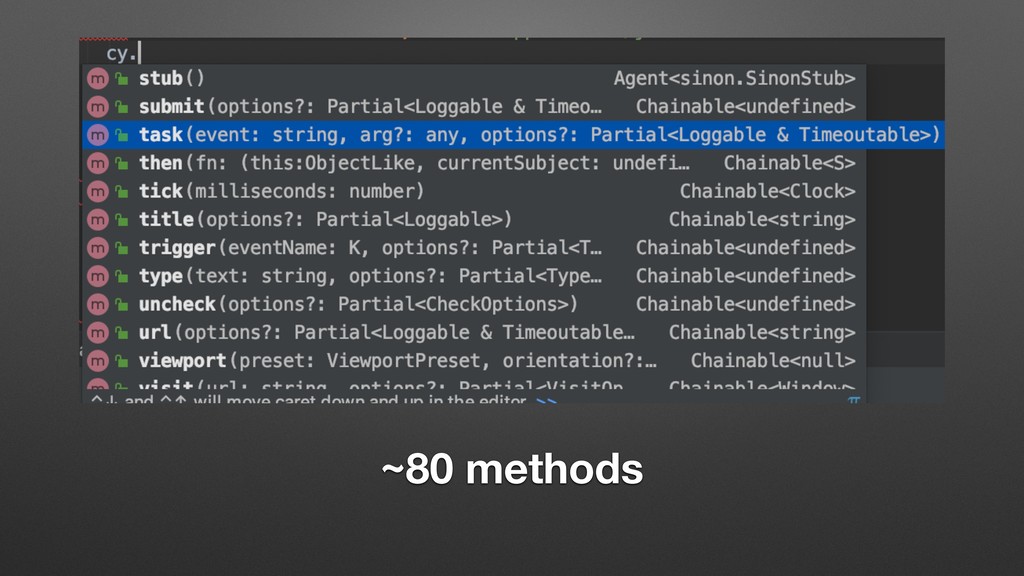Click the method icon beside tick
Screen dimensions: 1024x576
97,191
